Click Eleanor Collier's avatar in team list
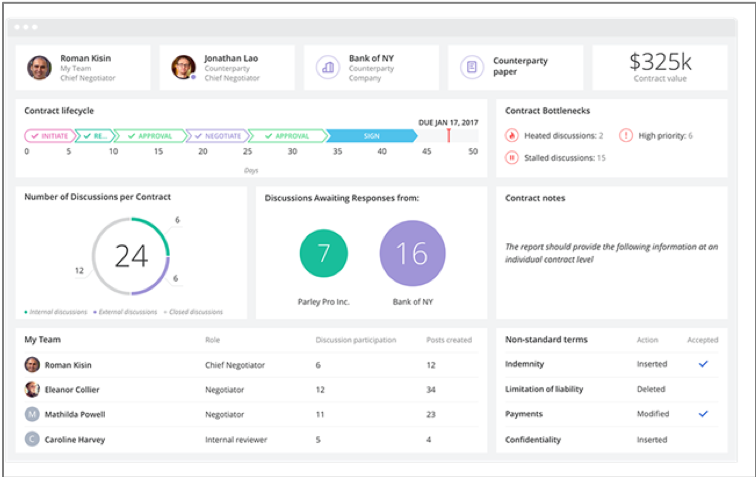This screenshot has height=477, width=756. 32,389
